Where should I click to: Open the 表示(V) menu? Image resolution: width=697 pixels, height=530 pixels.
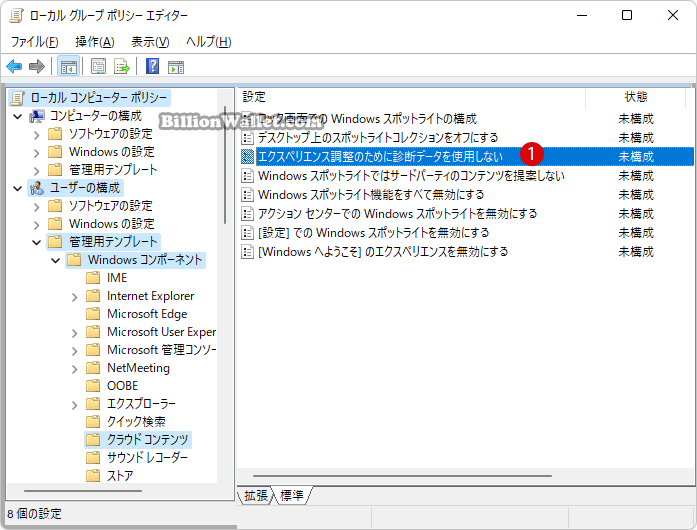[x=150, y=42]
